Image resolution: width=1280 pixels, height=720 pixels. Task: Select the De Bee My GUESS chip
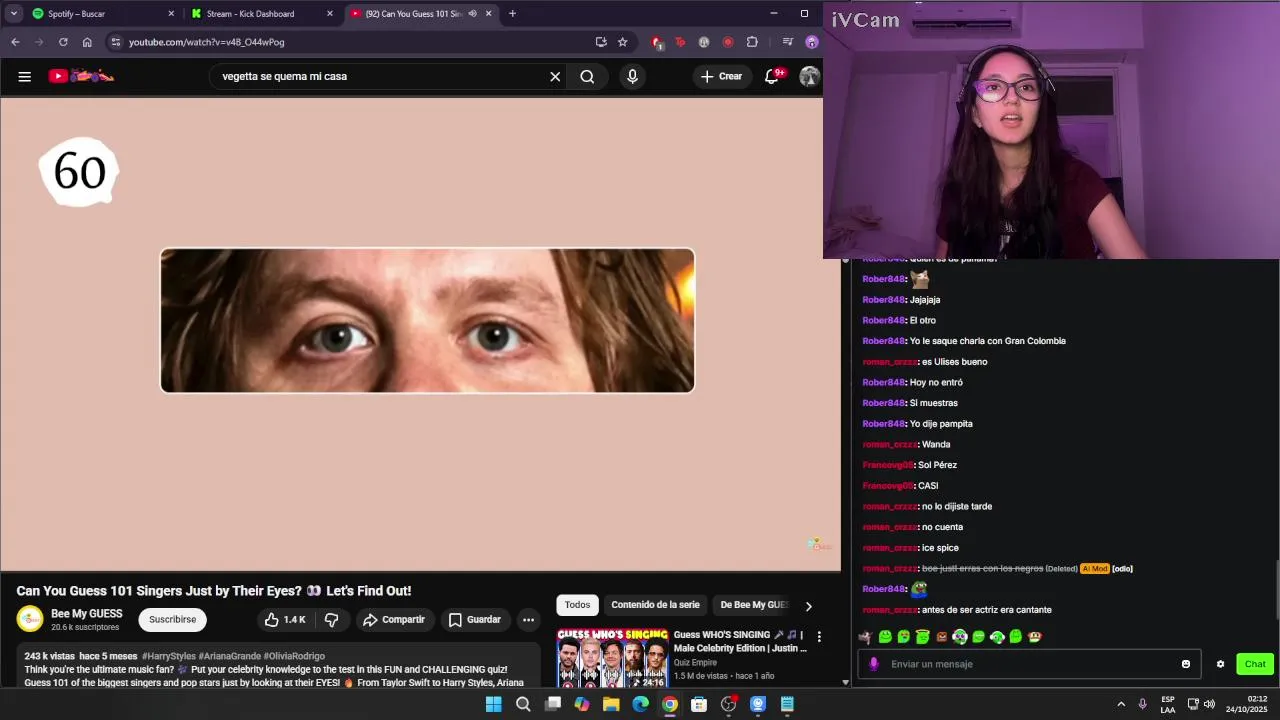[754, 605]
